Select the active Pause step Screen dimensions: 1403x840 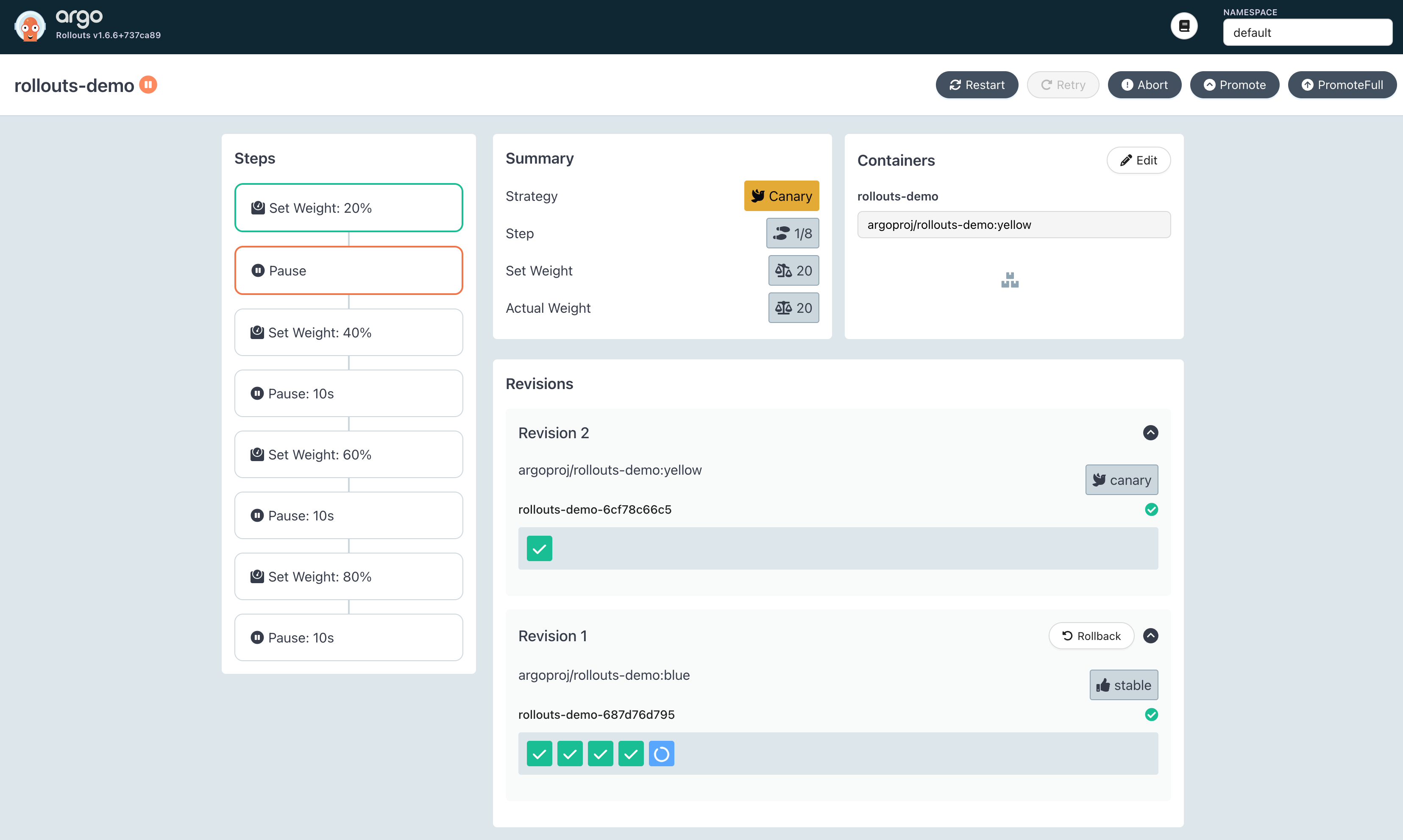pyautogui.click(x=348, y=270)
